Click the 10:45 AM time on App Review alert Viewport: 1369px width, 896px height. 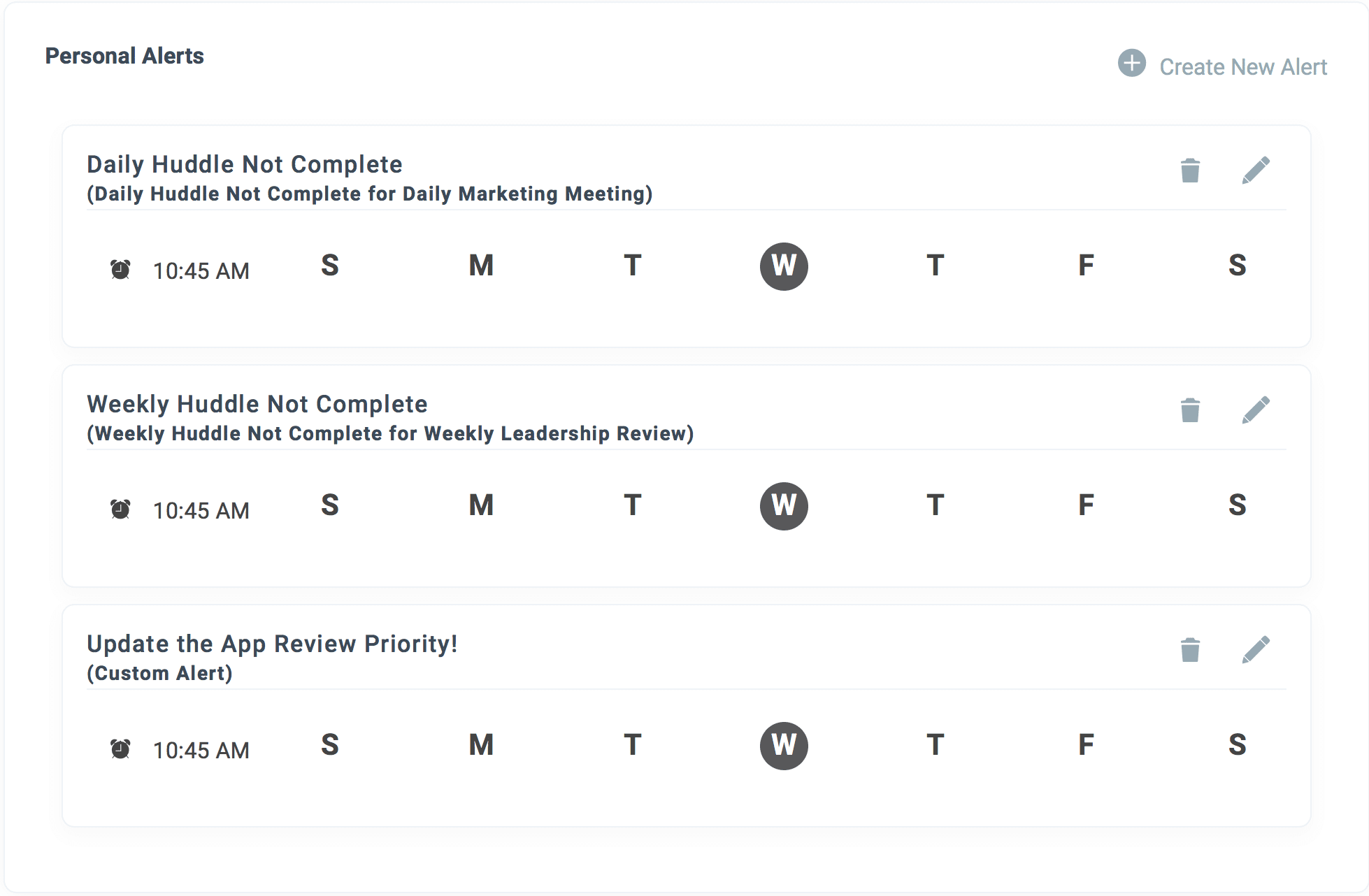tap(201, 751)
